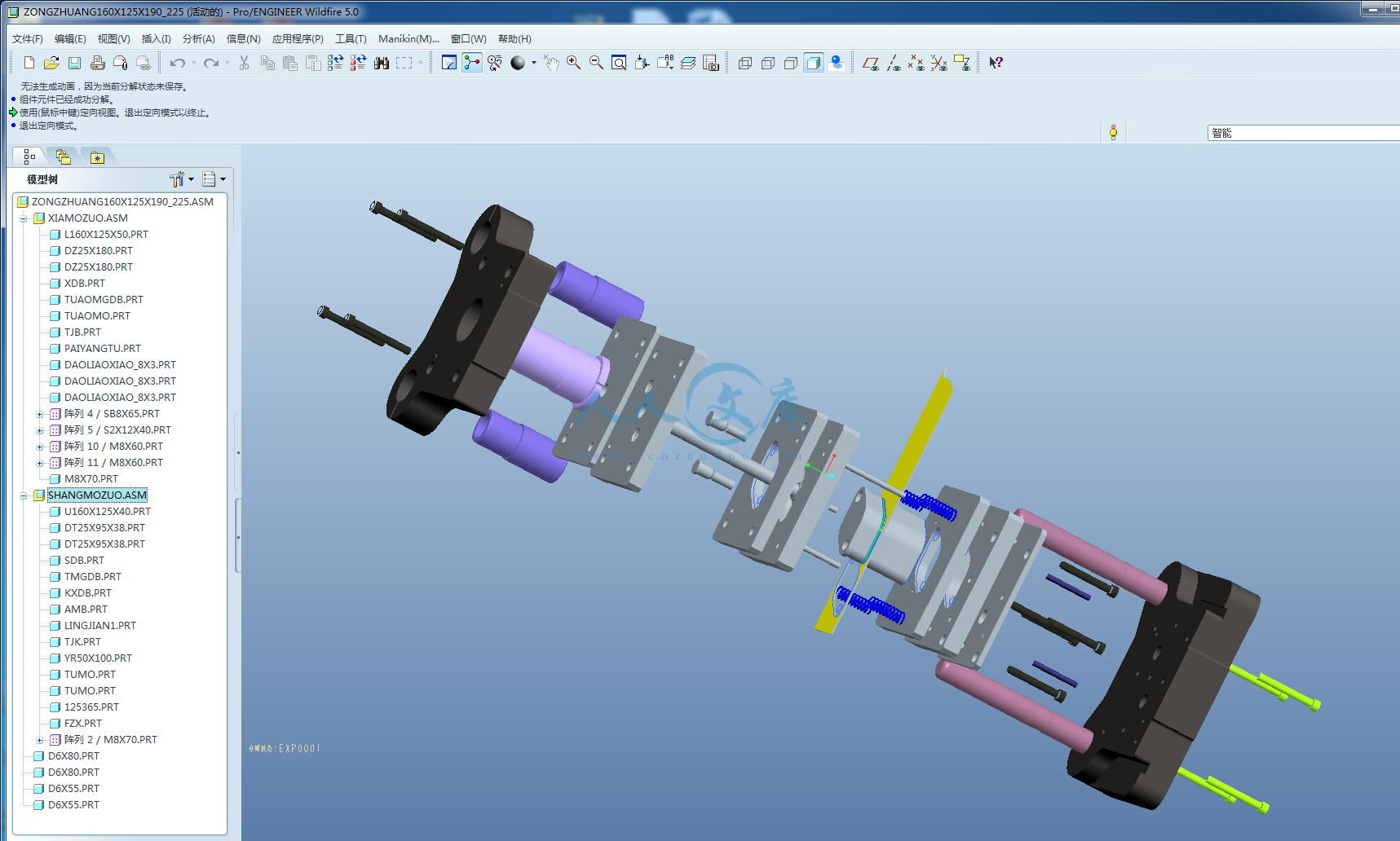Switch to Shading display style
This screenshot has height=841, width=1400.
point(814,63)
